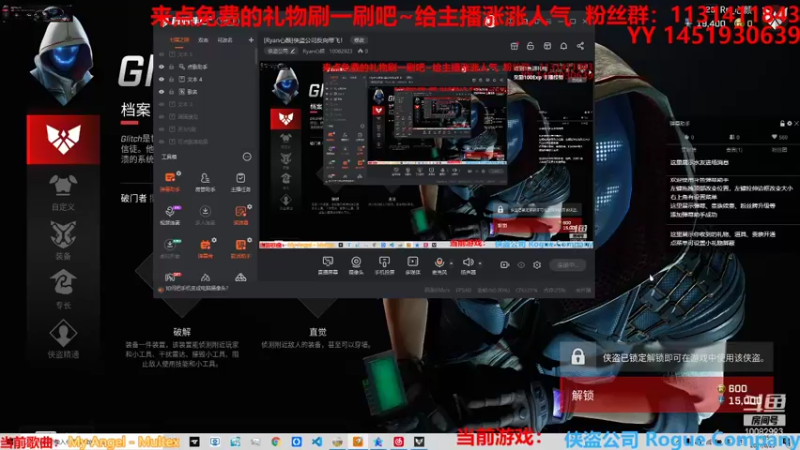
Task: Click the padlock icon in streaming app header
Action: point(530,46)
